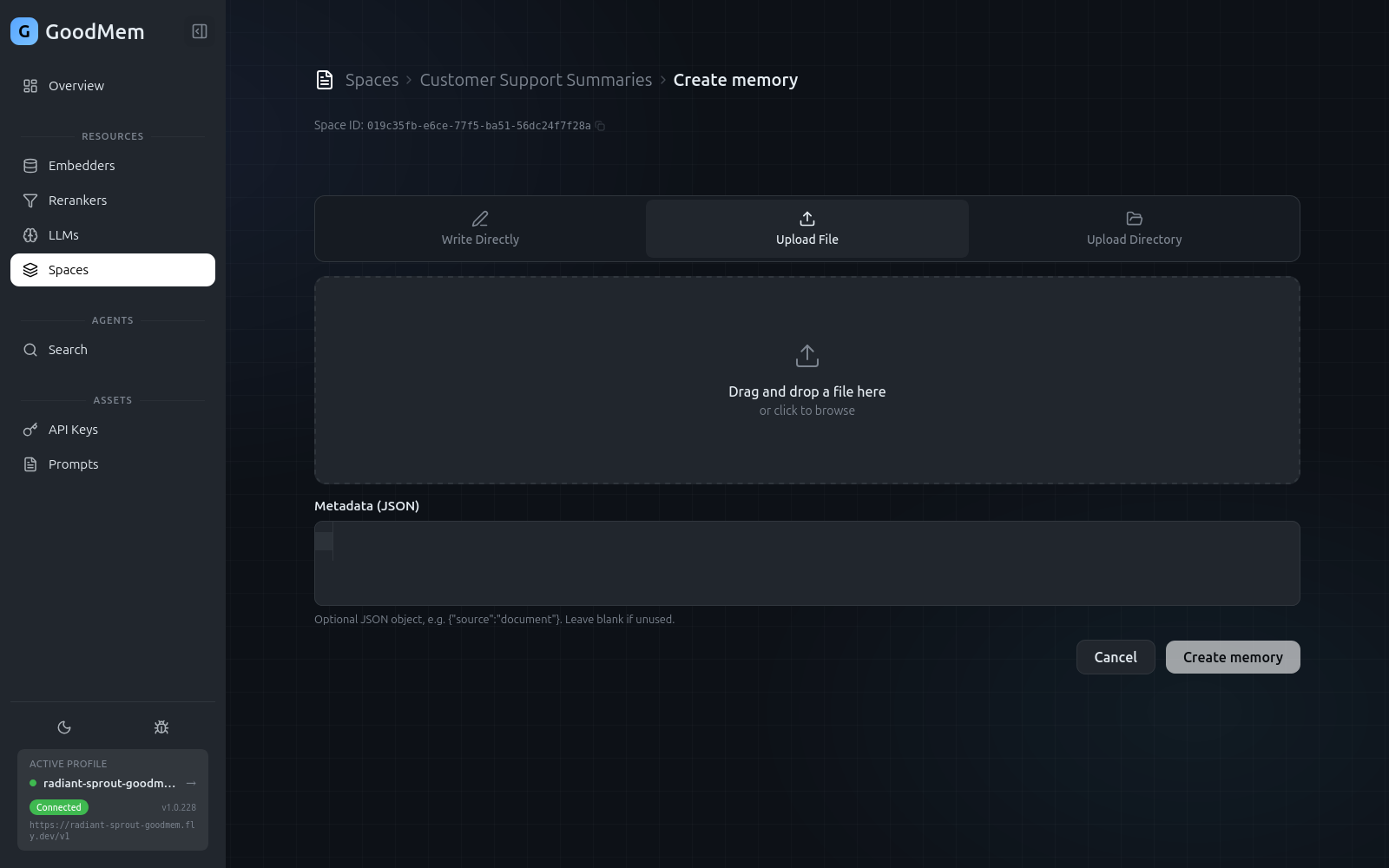Select the Embedders icon in the sidebar
Viewport: 1389px width, 868px height.
pos(30,165)
